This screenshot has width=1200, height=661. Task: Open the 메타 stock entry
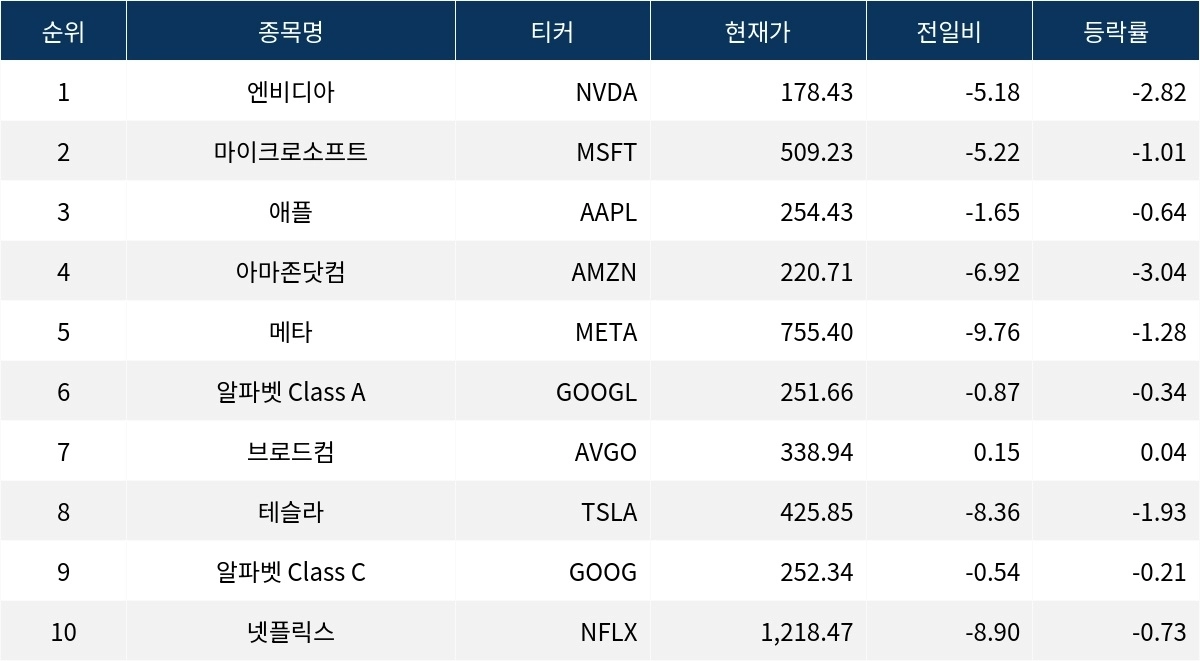pyautogui.click(x=290, y=332)
